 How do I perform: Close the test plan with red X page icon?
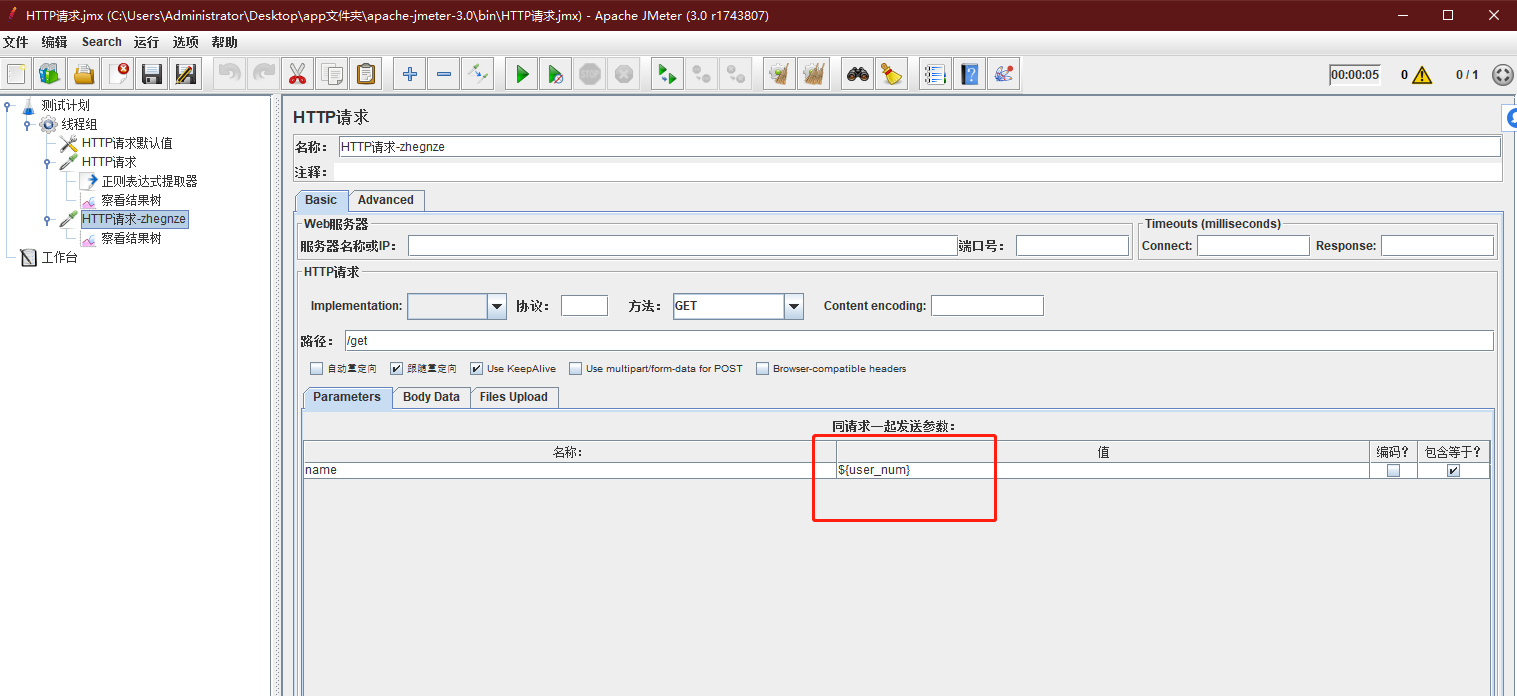118,74
